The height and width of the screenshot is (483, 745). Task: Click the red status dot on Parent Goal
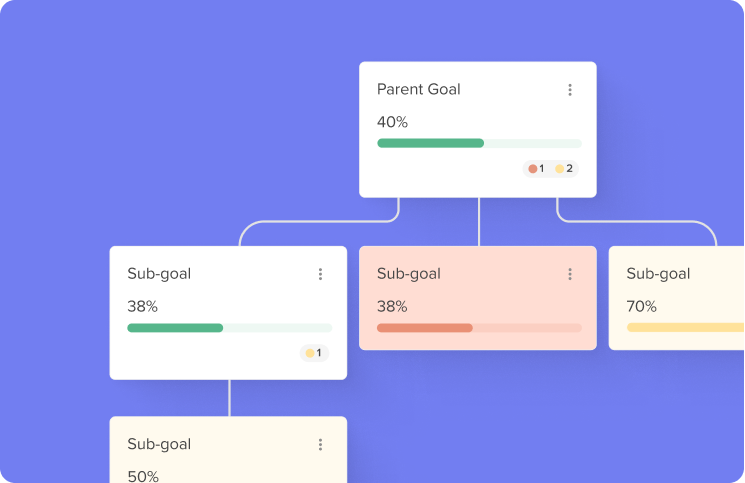(533, 169)
